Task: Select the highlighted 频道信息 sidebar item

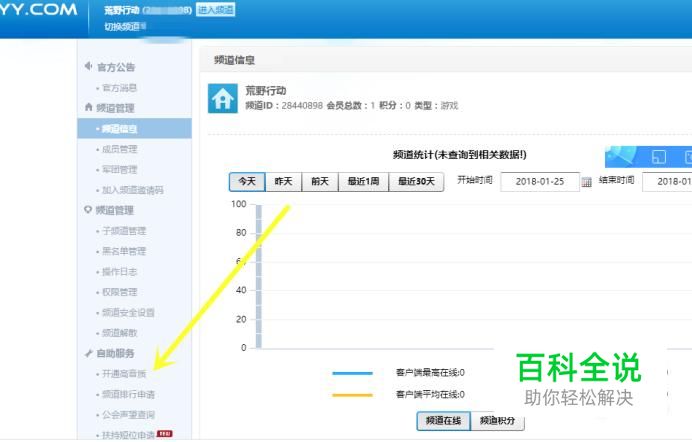Action: tap(135, 128)
